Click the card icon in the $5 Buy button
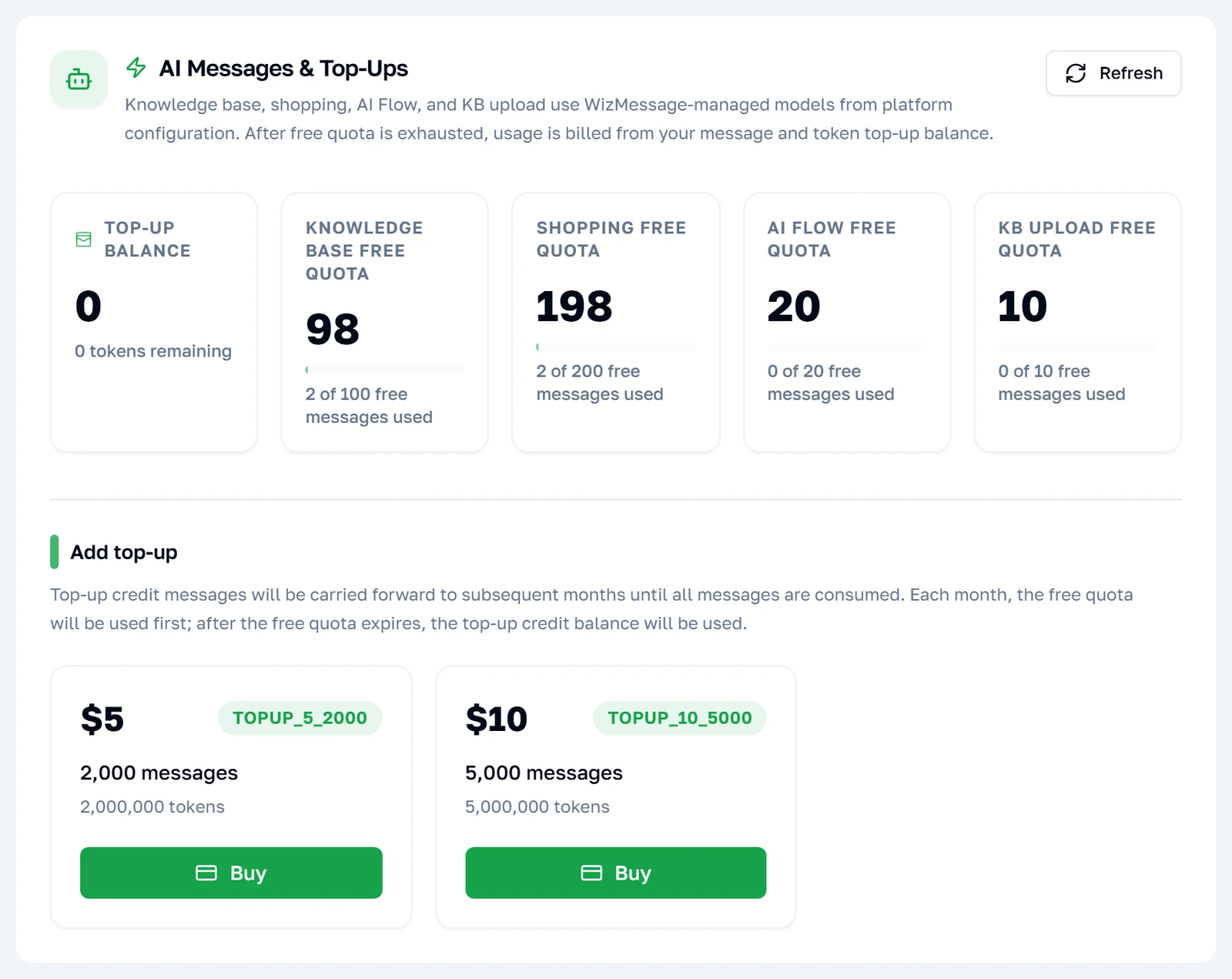 coord(206,873)
